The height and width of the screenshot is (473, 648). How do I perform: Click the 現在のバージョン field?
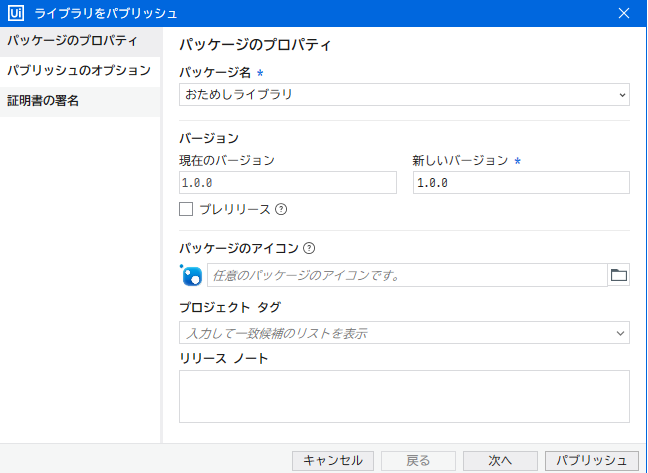coord(288,183)
